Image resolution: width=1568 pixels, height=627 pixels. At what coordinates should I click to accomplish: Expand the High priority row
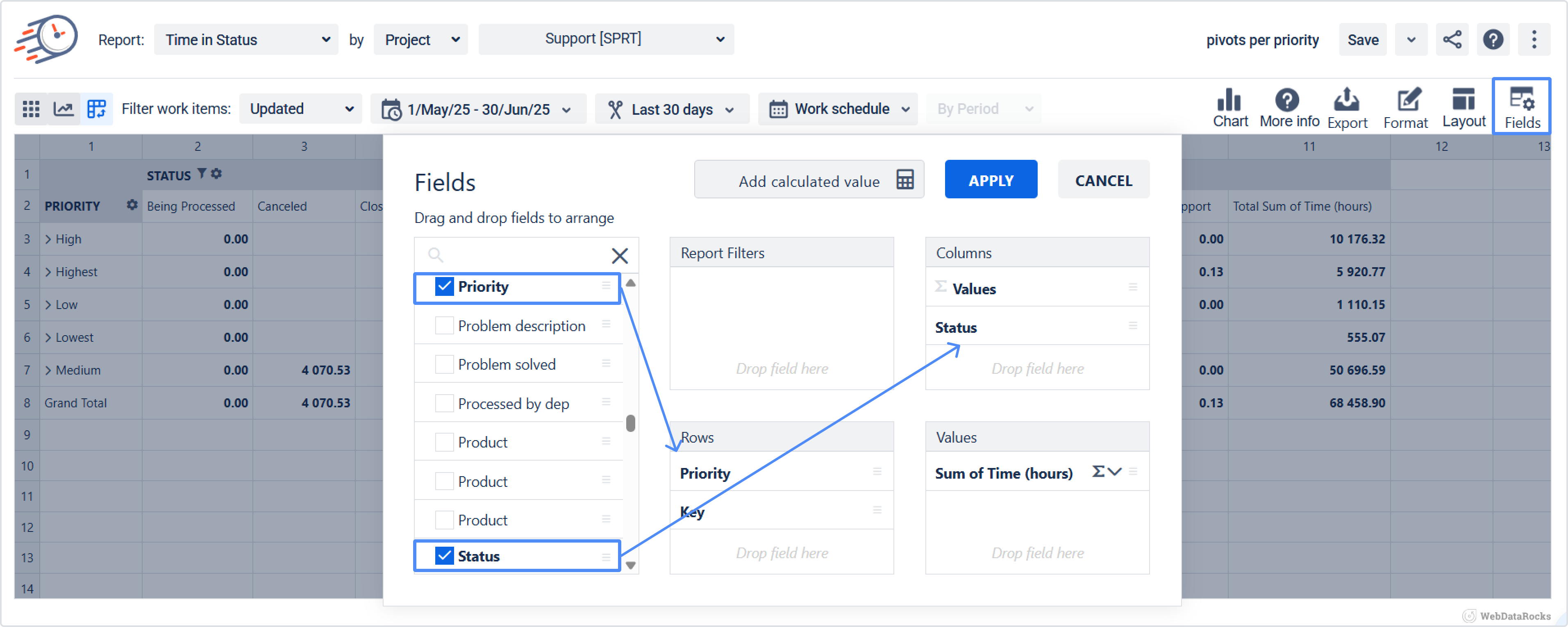(48, 239)
